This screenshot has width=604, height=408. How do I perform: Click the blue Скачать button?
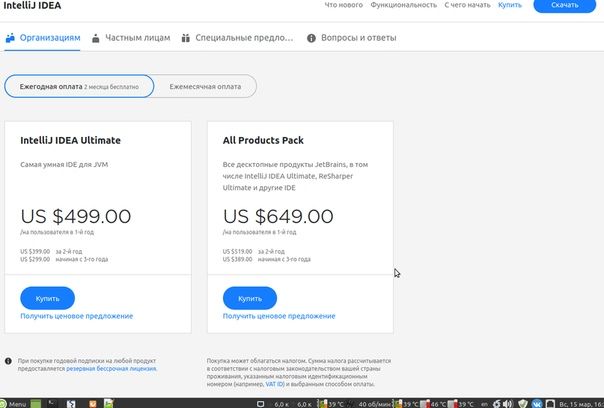click(564, 5)
